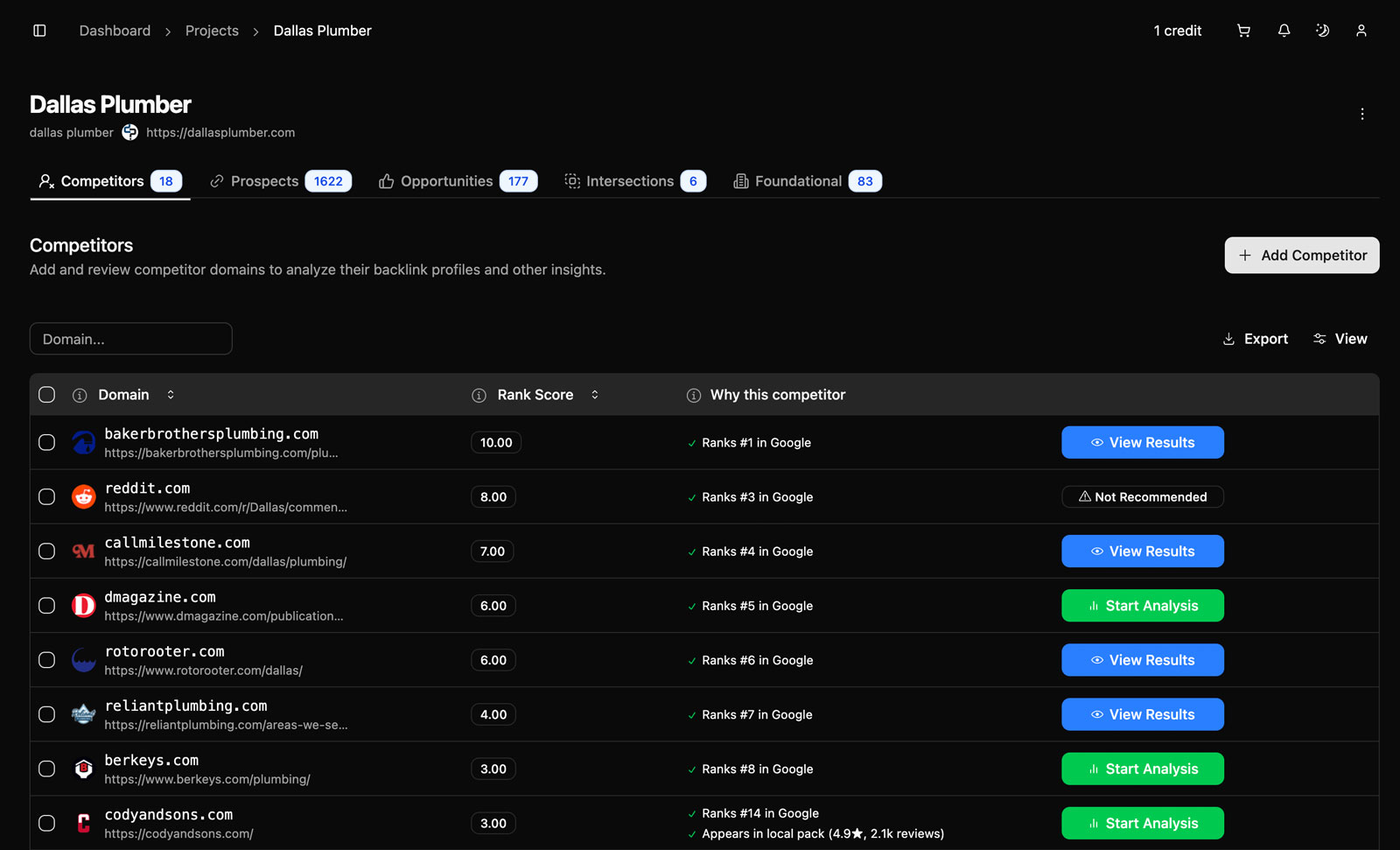Check the reddit.com row checkbox
Screen dimensions: 1400x850
(x=47, y=497)
